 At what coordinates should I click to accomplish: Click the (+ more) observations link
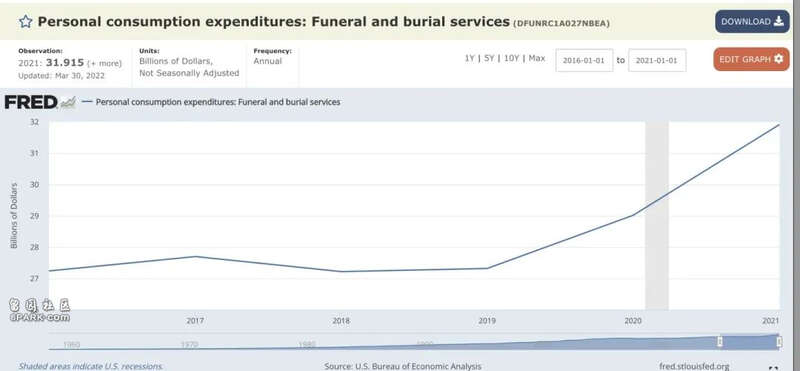[104, 64]
